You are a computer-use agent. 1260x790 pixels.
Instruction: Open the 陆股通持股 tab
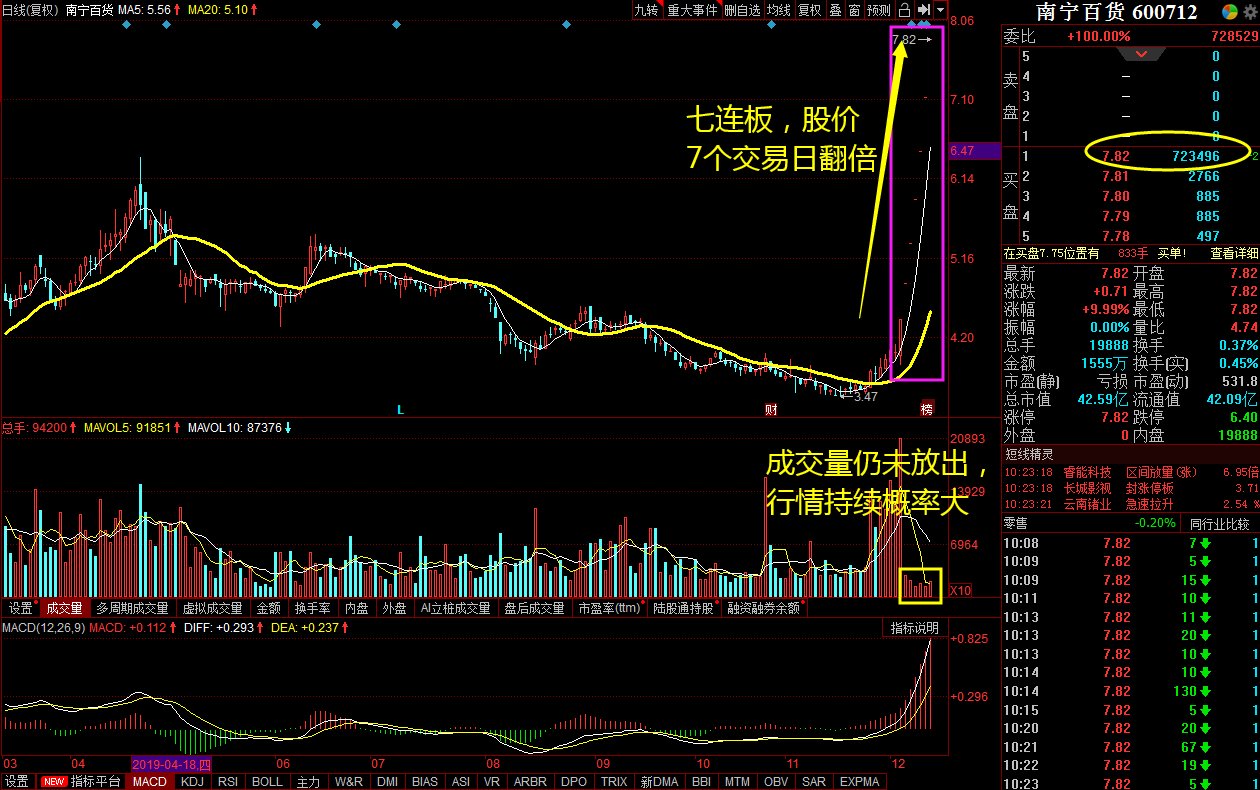click(685, 608)
